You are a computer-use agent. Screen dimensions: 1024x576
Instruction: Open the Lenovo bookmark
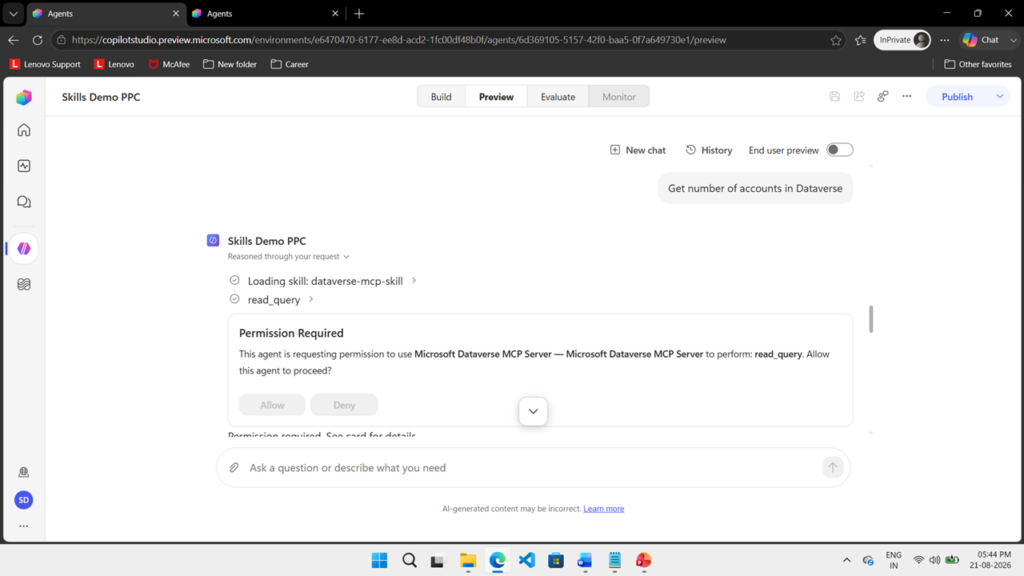tap(114, 64)
